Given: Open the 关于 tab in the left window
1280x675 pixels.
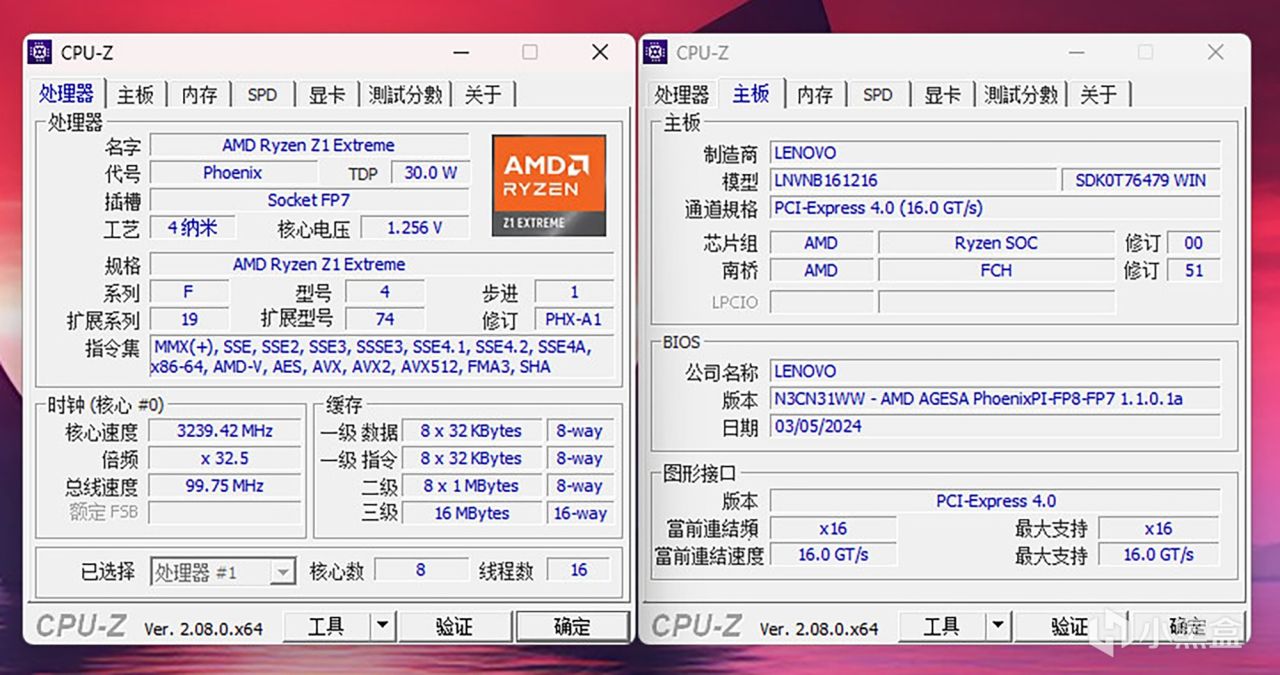Looking at the screenshot, I should (483, 94).
